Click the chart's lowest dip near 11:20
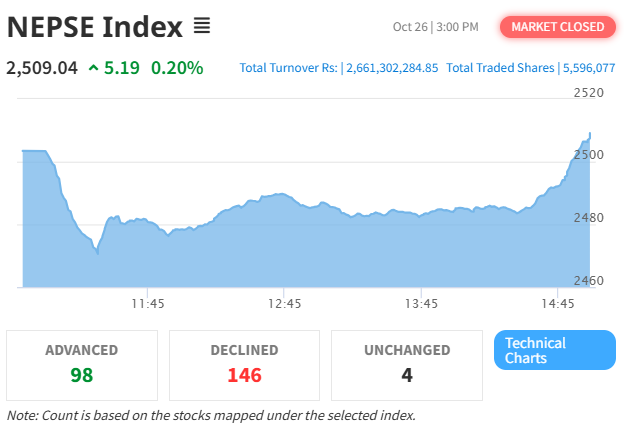This screenshot has height=437, width=624. click(x=97, y=253)
